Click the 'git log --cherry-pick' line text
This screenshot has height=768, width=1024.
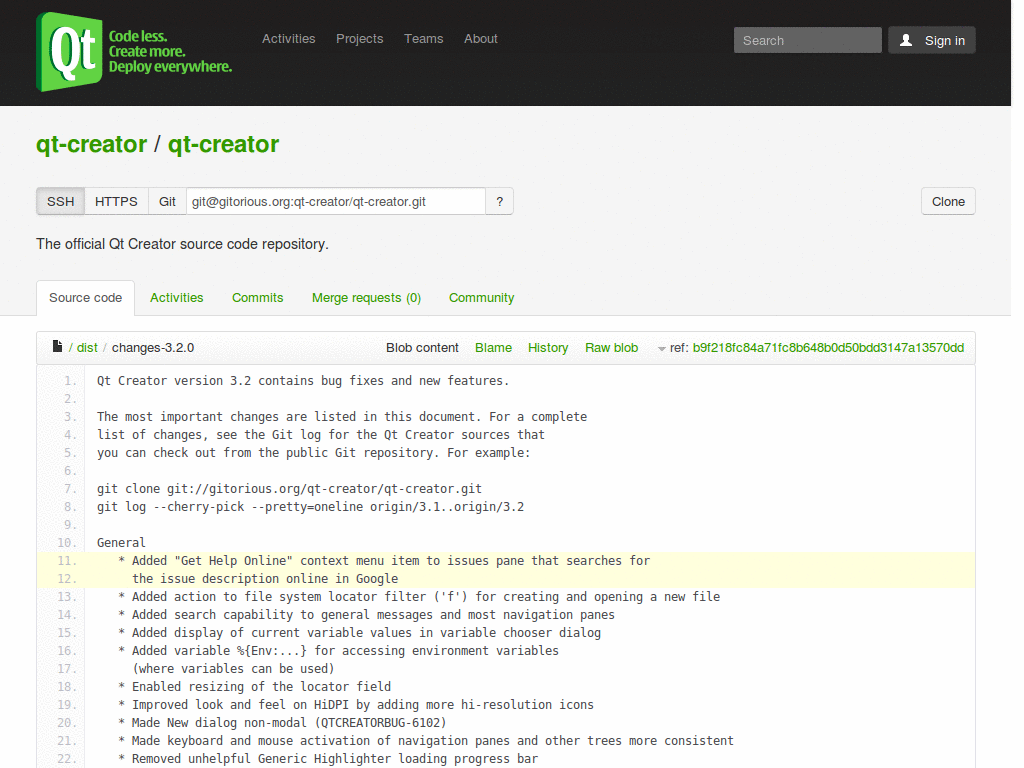[x=310, y=507]
